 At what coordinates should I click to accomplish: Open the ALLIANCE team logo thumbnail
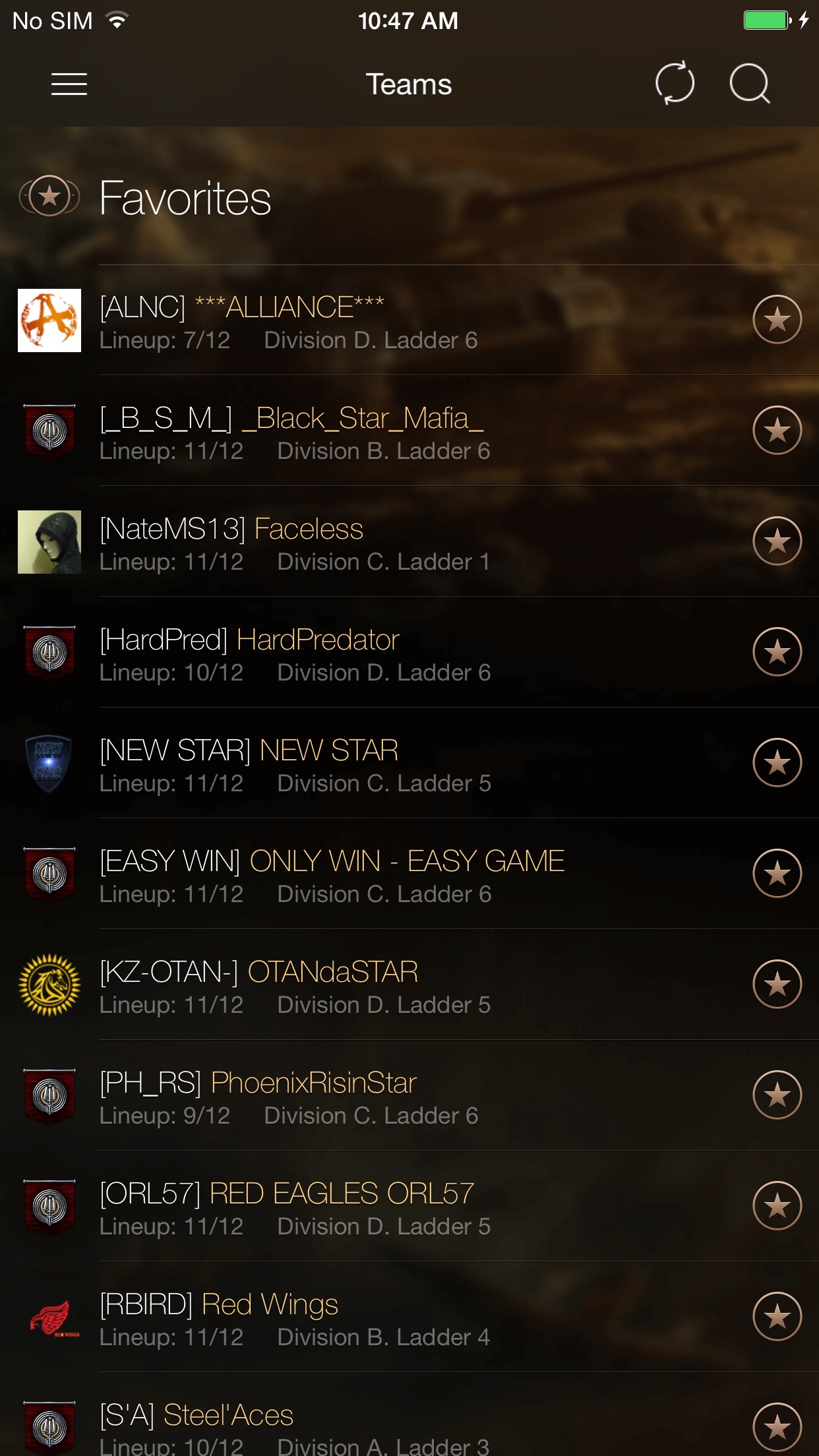click(49, 320)
